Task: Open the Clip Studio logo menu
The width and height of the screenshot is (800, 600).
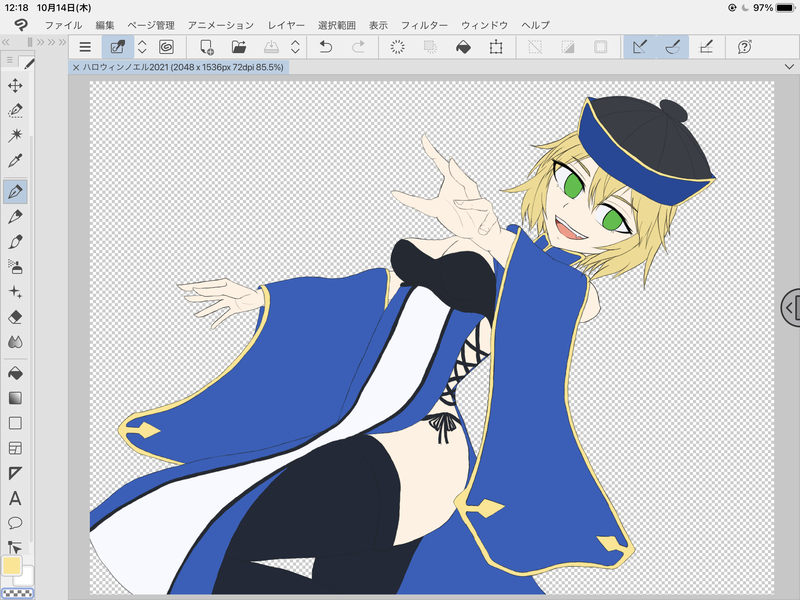Action: click(x=20, y=24)
